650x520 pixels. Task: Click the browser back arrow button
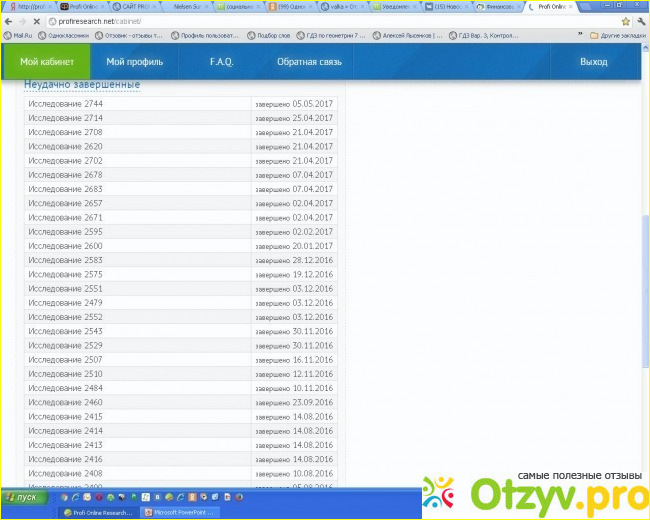(x=8, y=21)
